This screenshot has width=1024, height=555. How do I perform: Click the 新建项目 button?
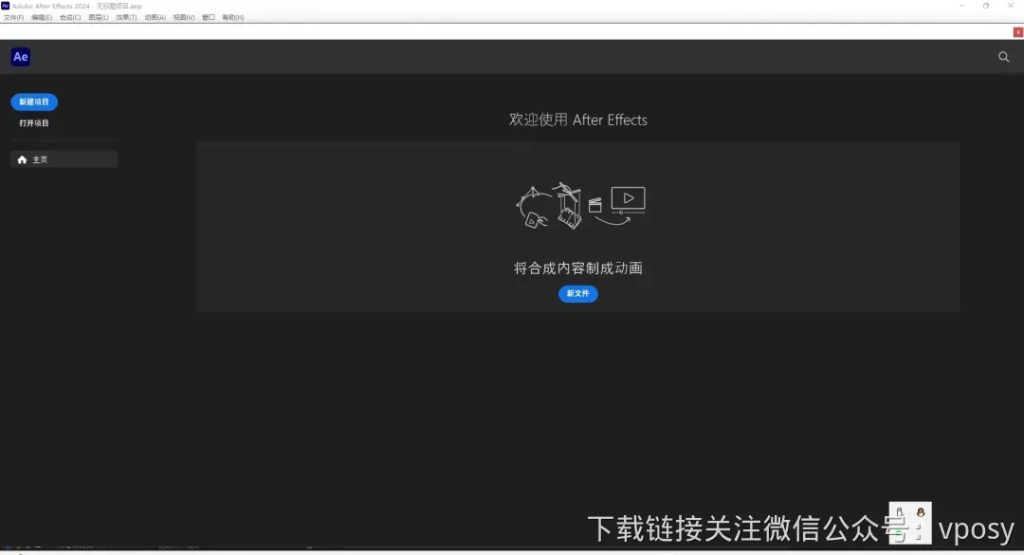[x=34, y=102]
